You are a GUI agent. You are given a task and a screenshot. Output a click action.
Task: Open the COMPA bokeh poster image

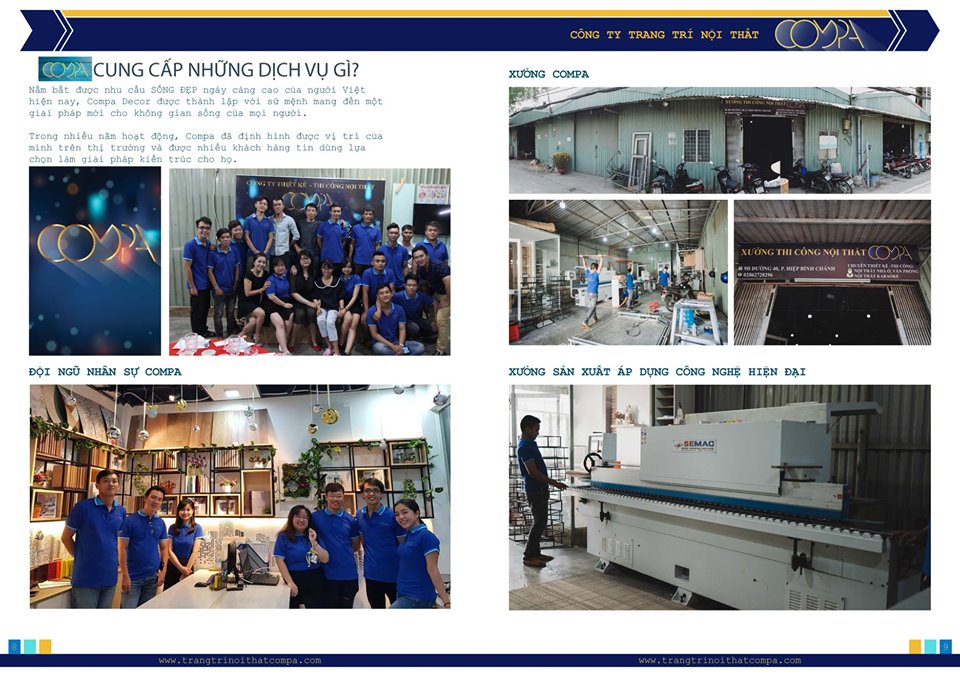[95, 261]
